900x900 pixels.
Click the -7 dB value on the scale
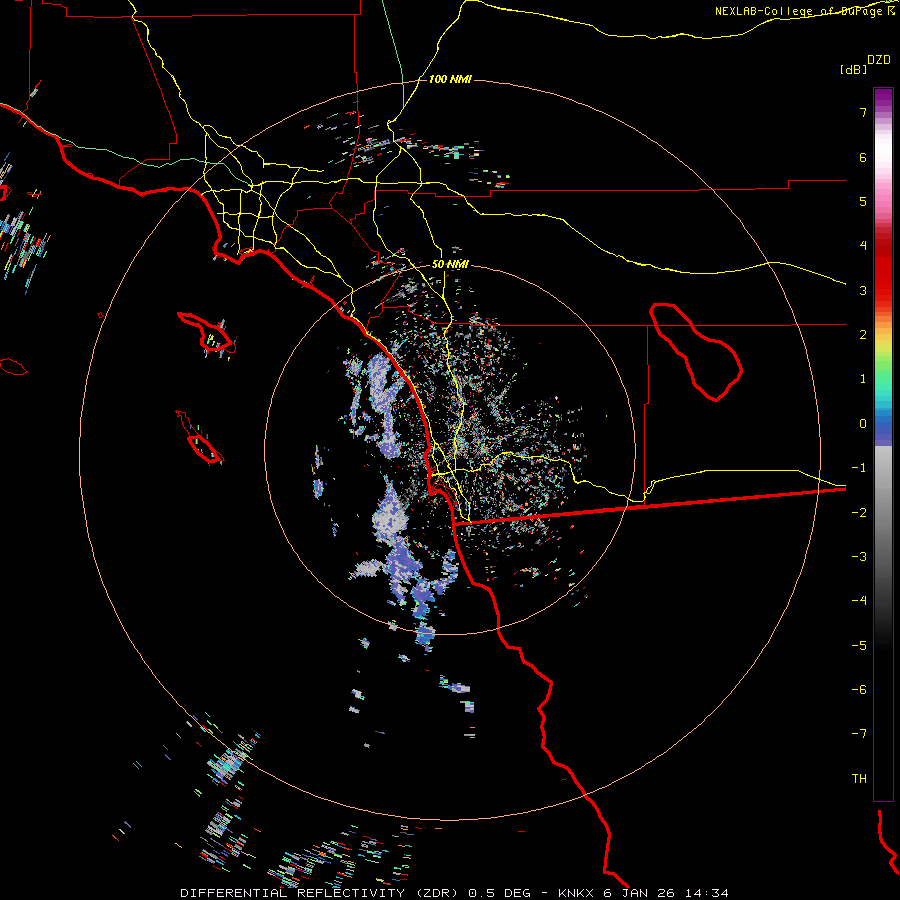[859, 734]
